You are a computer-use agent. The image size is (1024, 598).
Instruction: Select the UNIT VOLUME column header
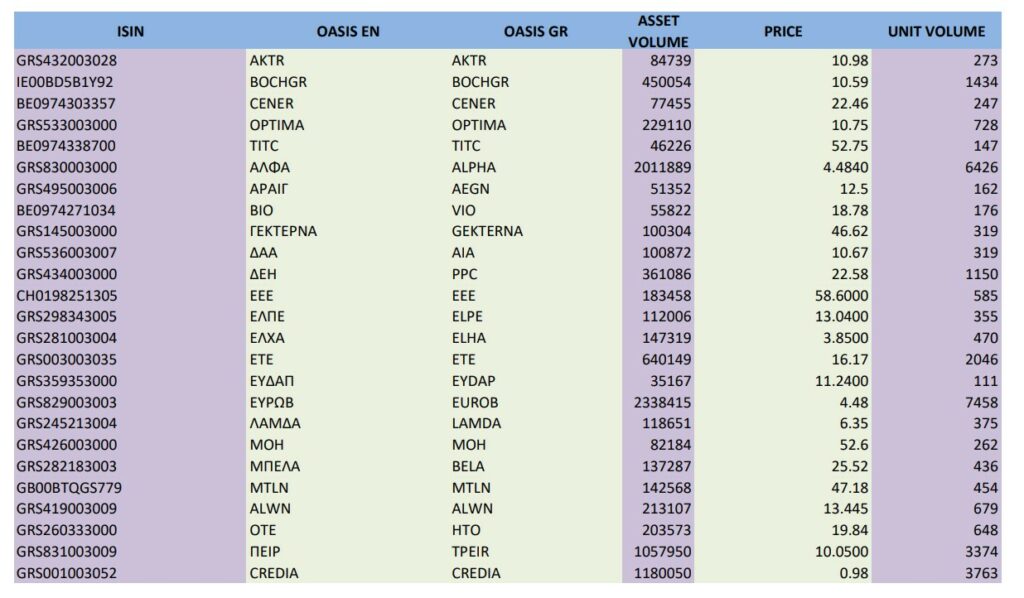(x=936, y=31)
